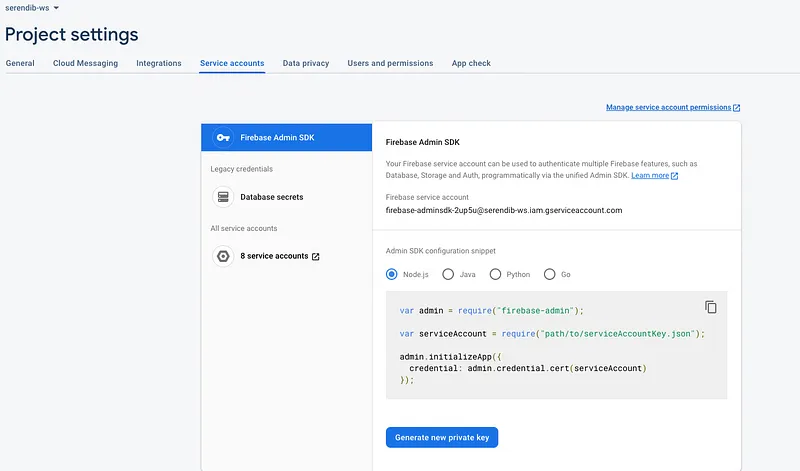Switch to the General tab

click(20, 63)
